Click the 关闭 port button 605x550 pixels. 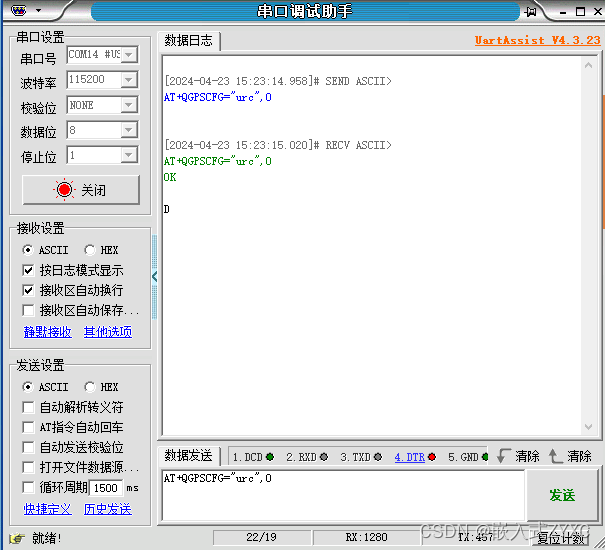pyautogui.click(x=81, y=190)
